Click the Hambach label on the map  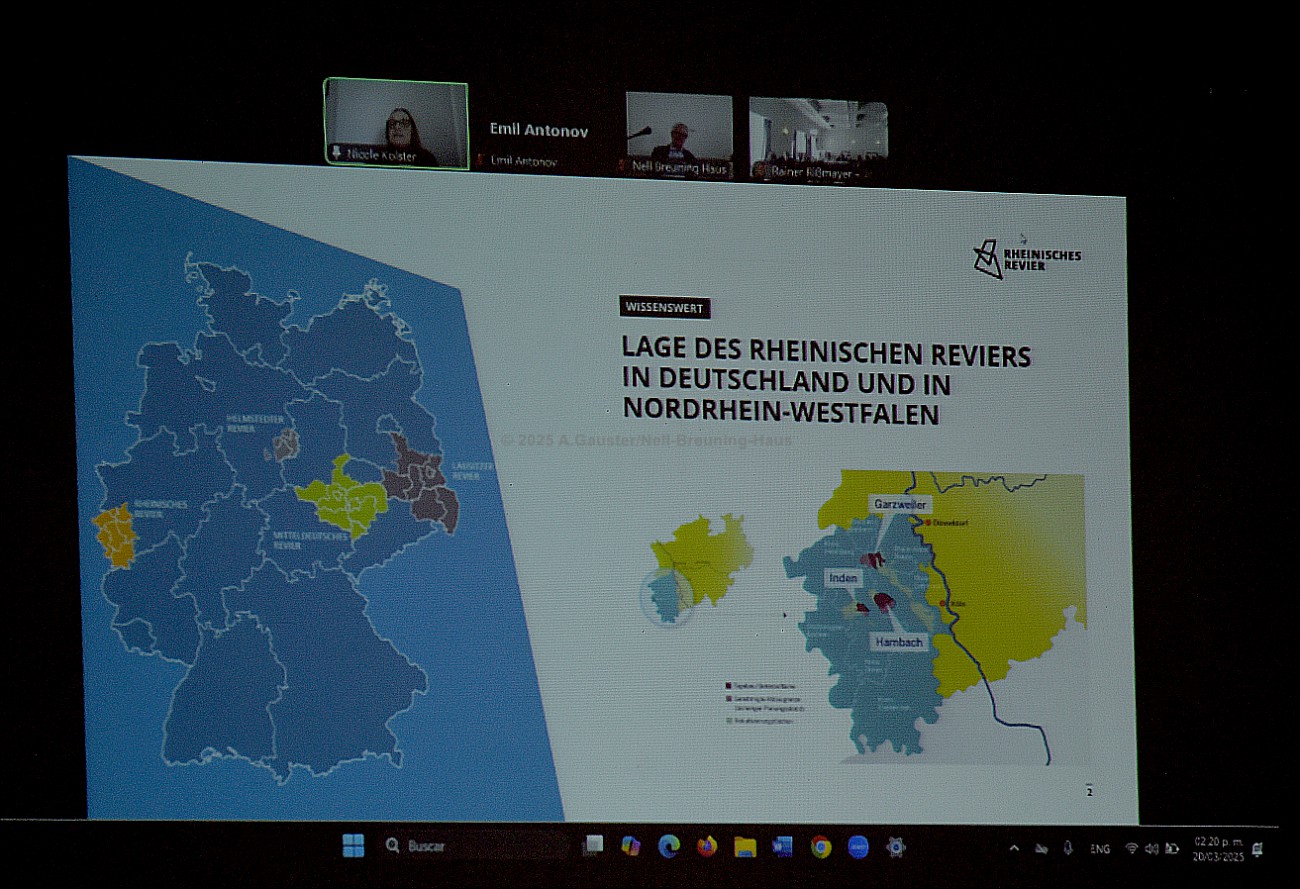point(897,642)
